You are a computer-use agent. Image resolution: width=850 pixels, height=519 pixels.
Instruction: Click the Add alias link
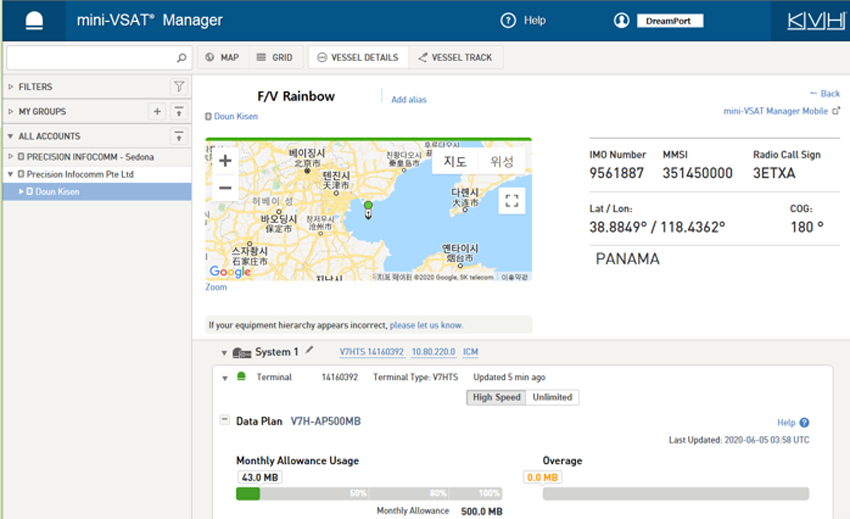(409, 100)
